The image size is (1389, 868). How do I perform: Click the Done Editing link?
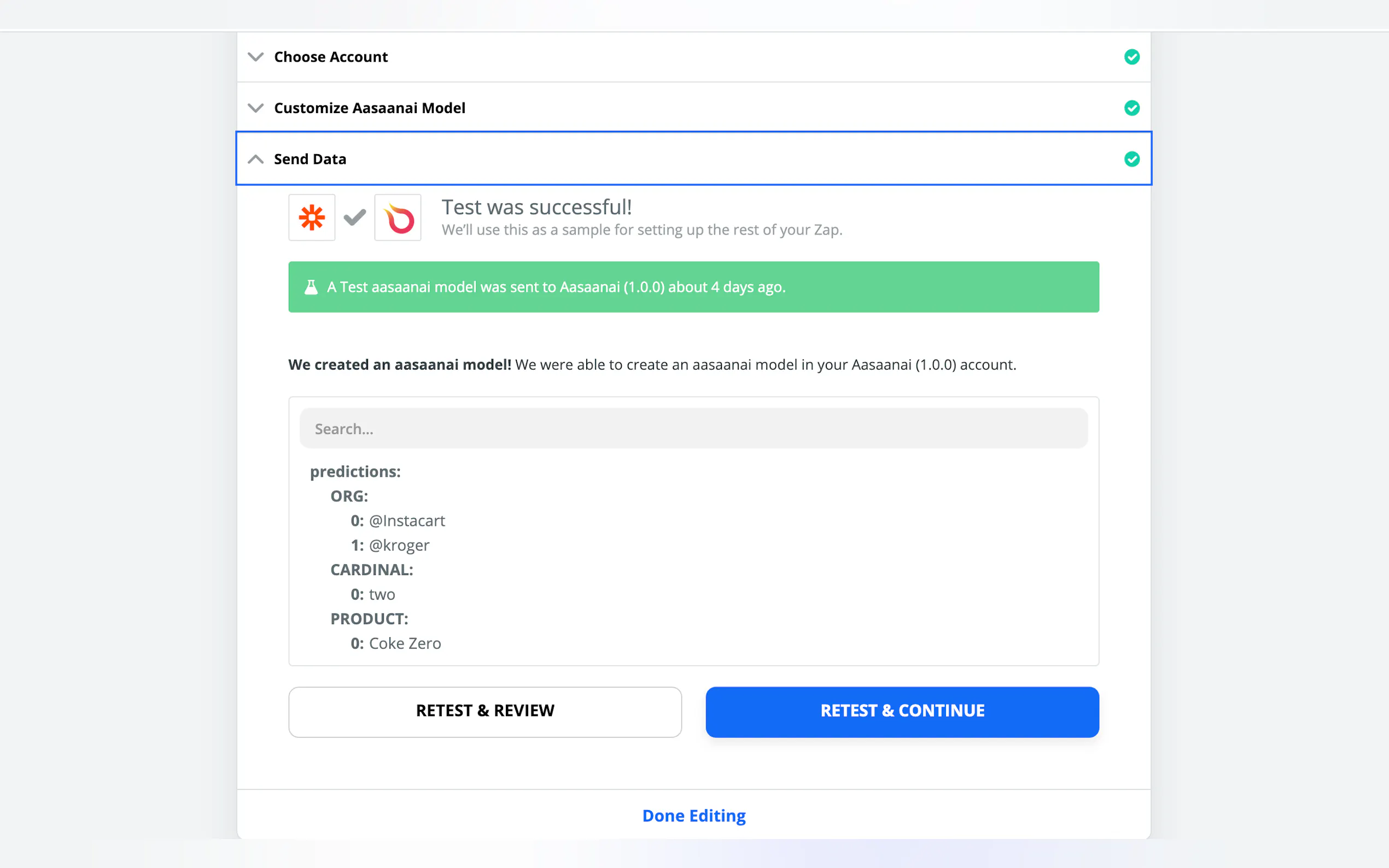click(693, 815)
